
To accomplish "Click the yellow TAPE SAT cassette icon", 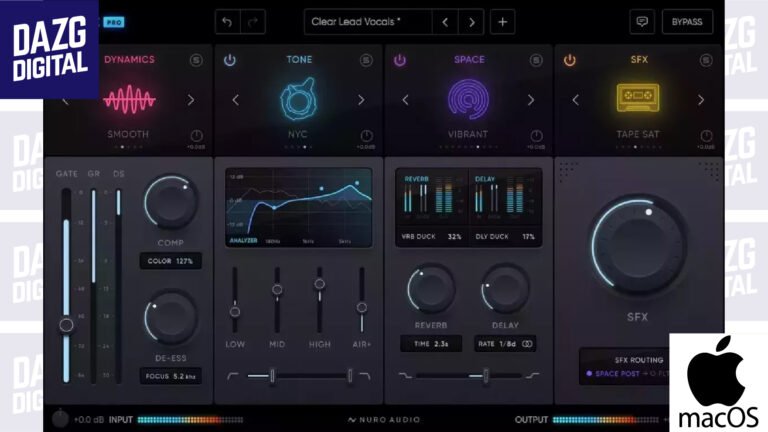I will click(638, 97).
